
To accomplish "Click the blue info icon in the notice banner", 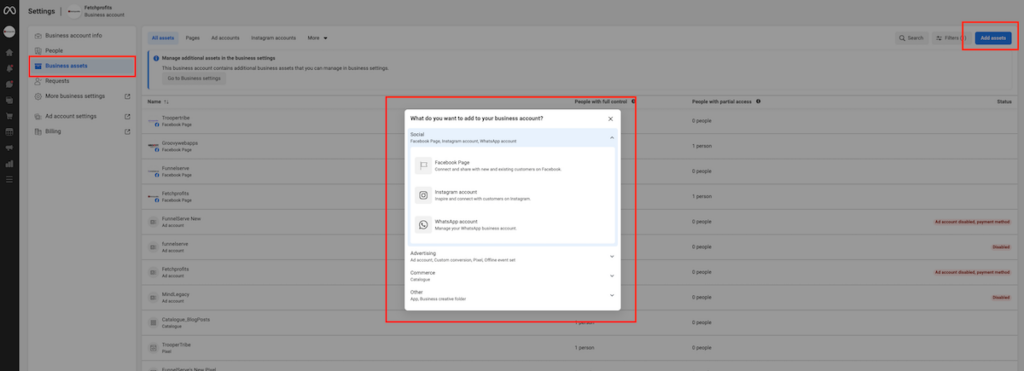I will click(156, 58).
